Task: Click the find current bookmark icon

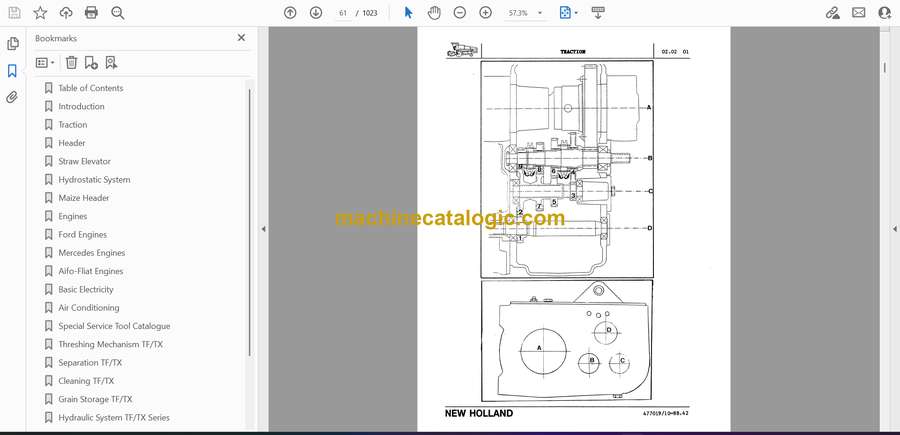Action: (111, 63)
